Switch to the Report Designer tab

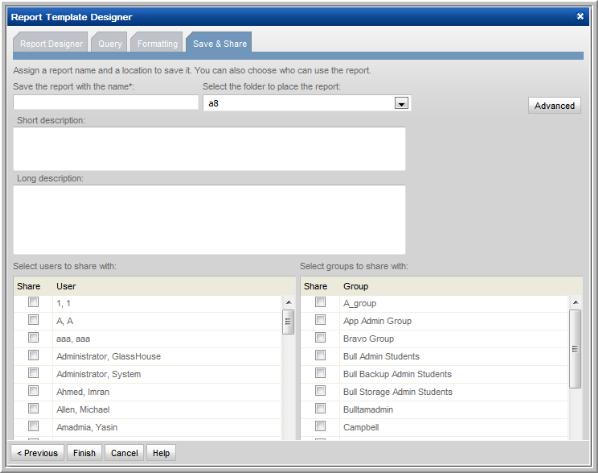(x=51, y=42)
